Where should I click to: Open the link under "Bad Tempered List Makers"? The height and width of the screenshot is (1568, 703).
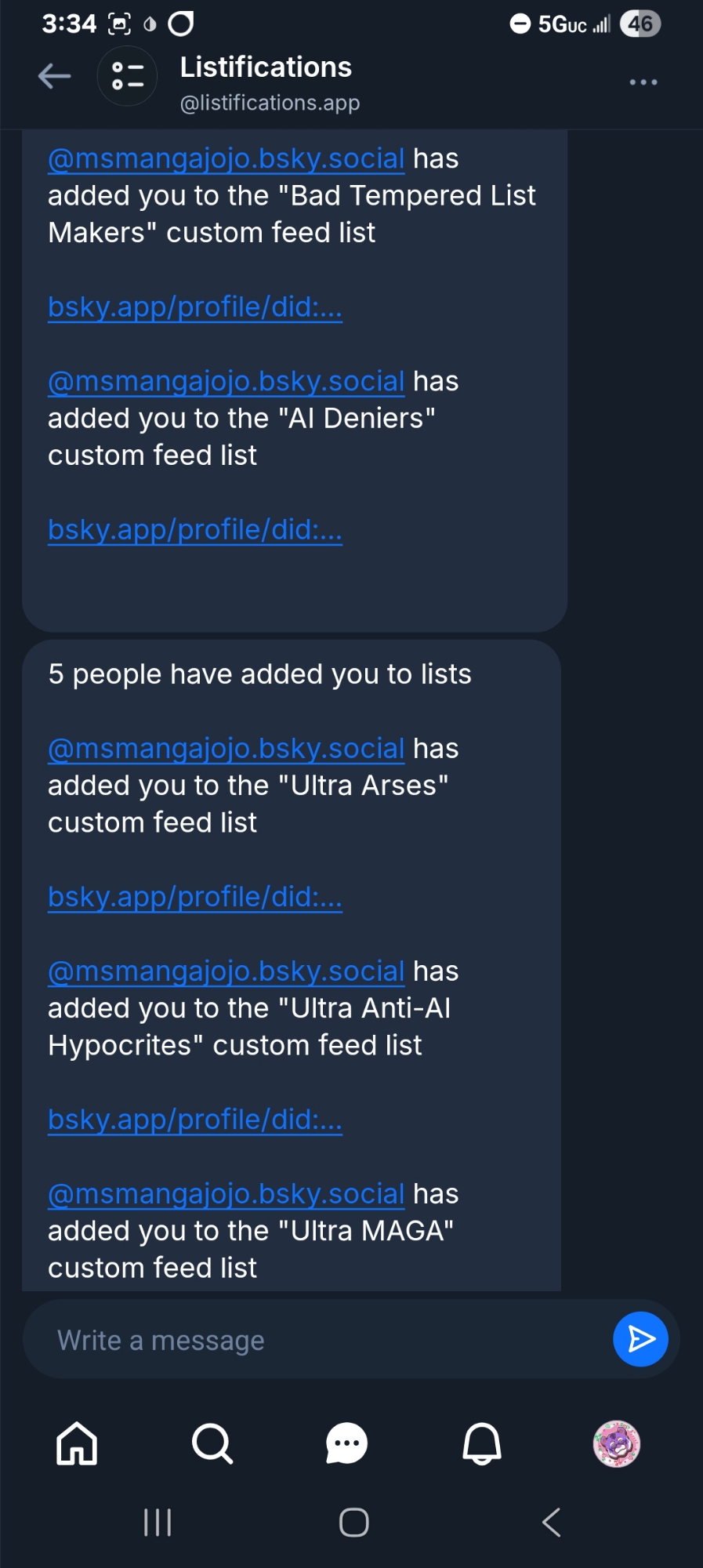click(195, 307)
